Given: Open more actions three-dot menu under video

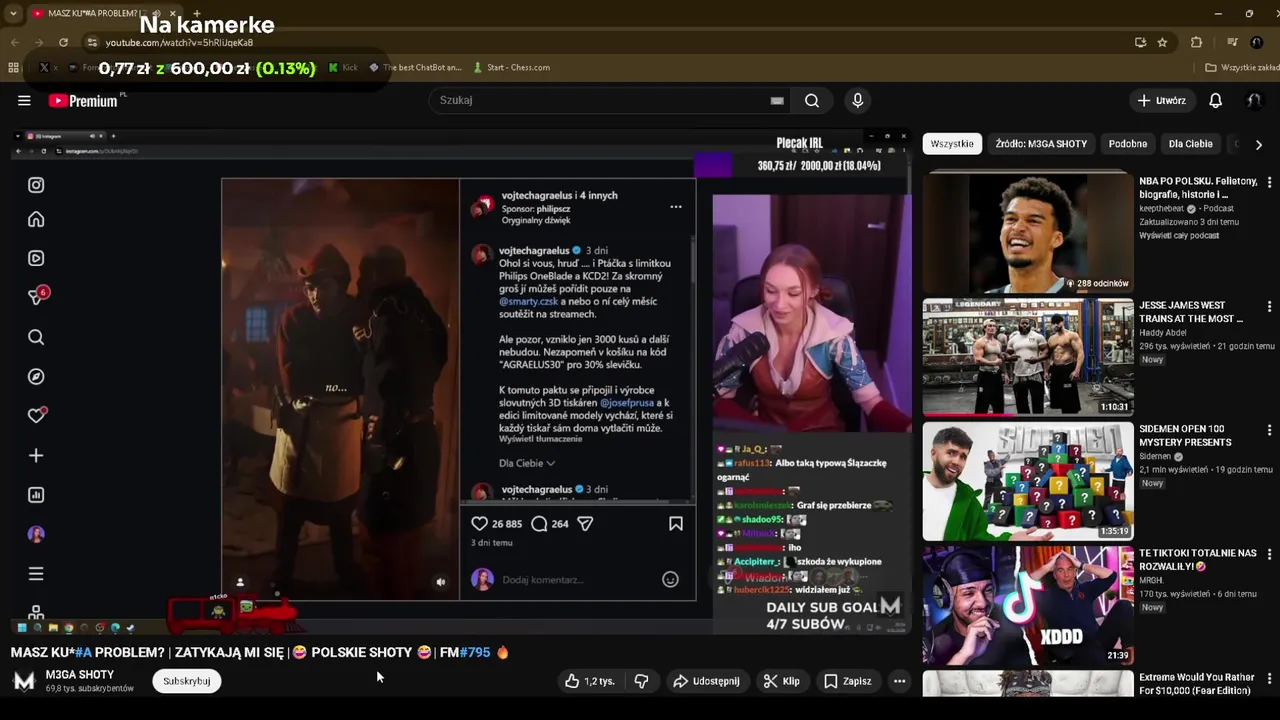Looking at the screenshot, I should tap(899, 681).
